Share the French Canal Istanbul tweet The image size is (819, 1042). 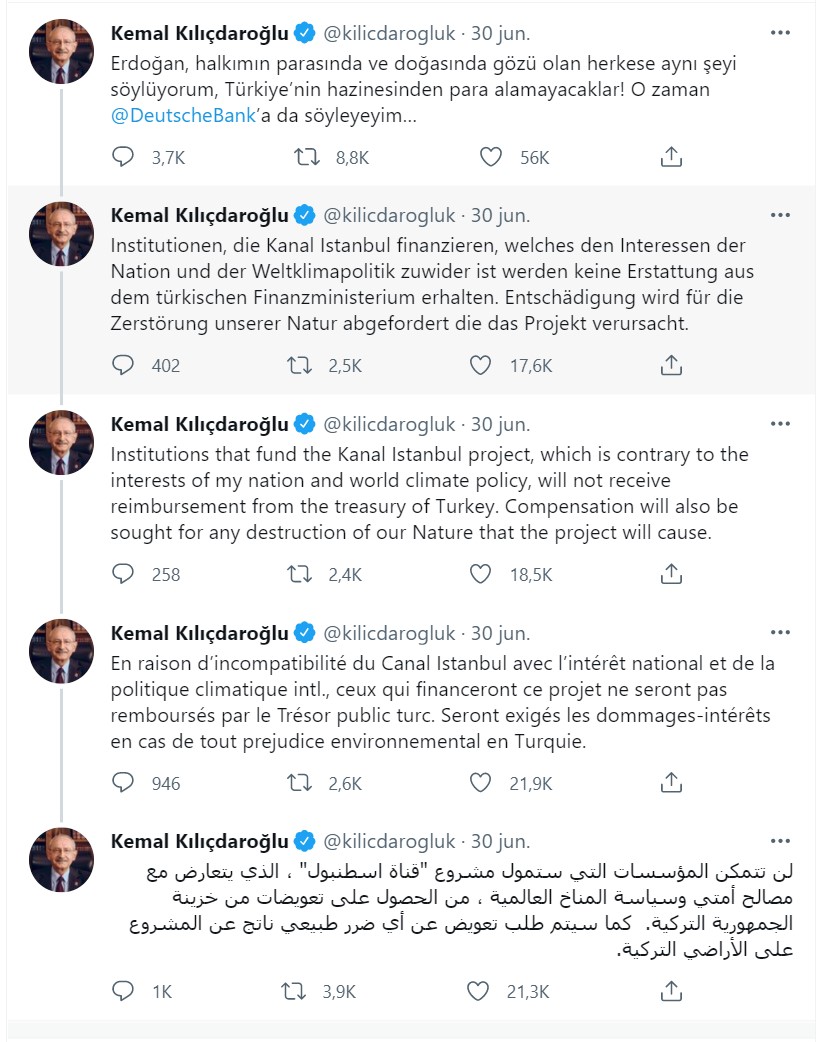click(x=671, y=783)
